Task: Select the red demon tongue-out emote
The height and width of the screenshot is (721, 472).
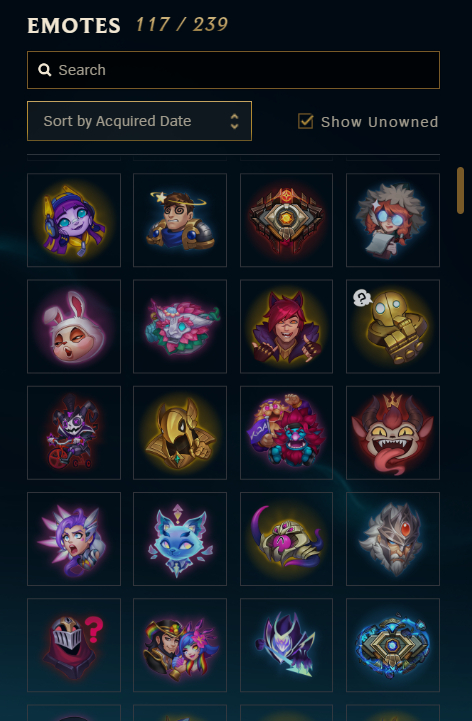Action: pyautogui.click(x=393, y=432)
